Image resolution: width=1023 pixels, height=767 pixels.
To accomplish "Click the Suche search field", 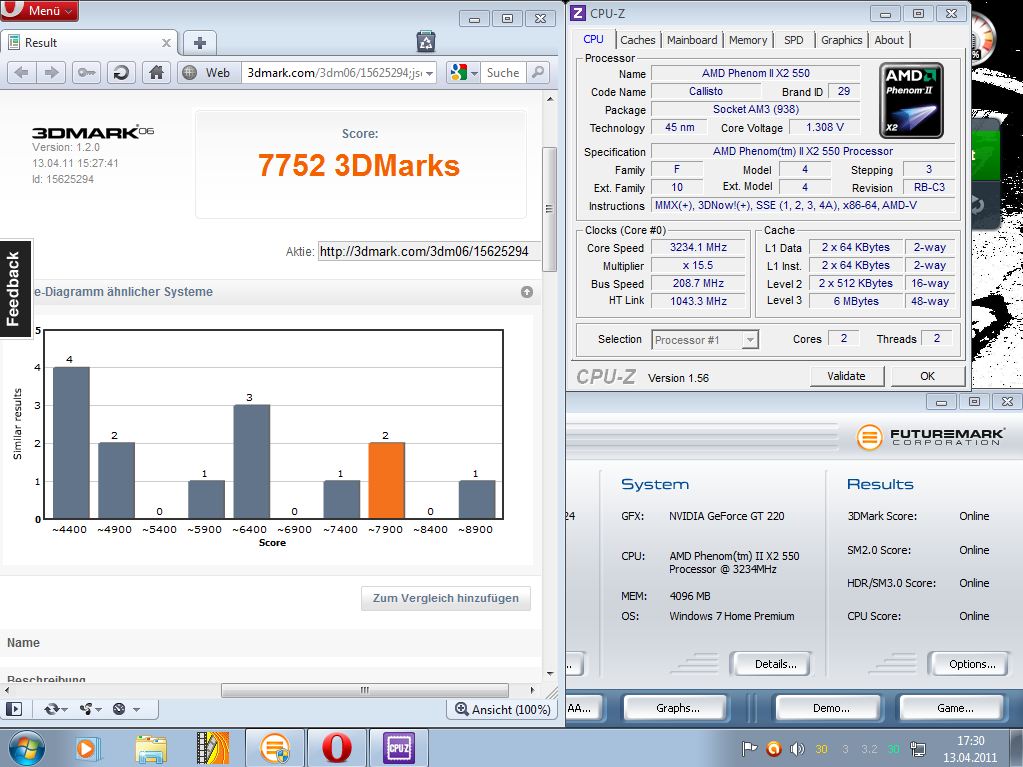I will (x=502, y=72).
